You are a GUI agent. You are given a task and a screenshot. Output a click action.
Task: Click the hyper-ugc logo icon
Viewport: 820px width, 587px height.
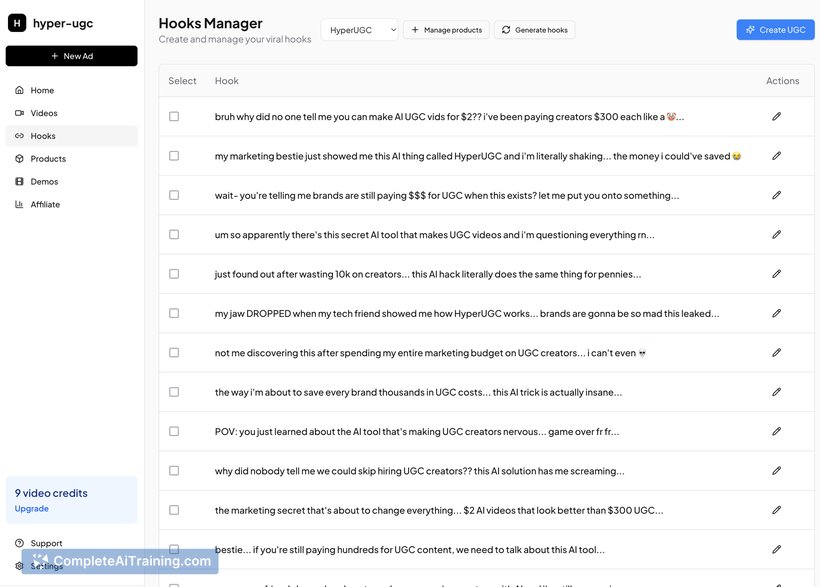[x=17, y=23]
